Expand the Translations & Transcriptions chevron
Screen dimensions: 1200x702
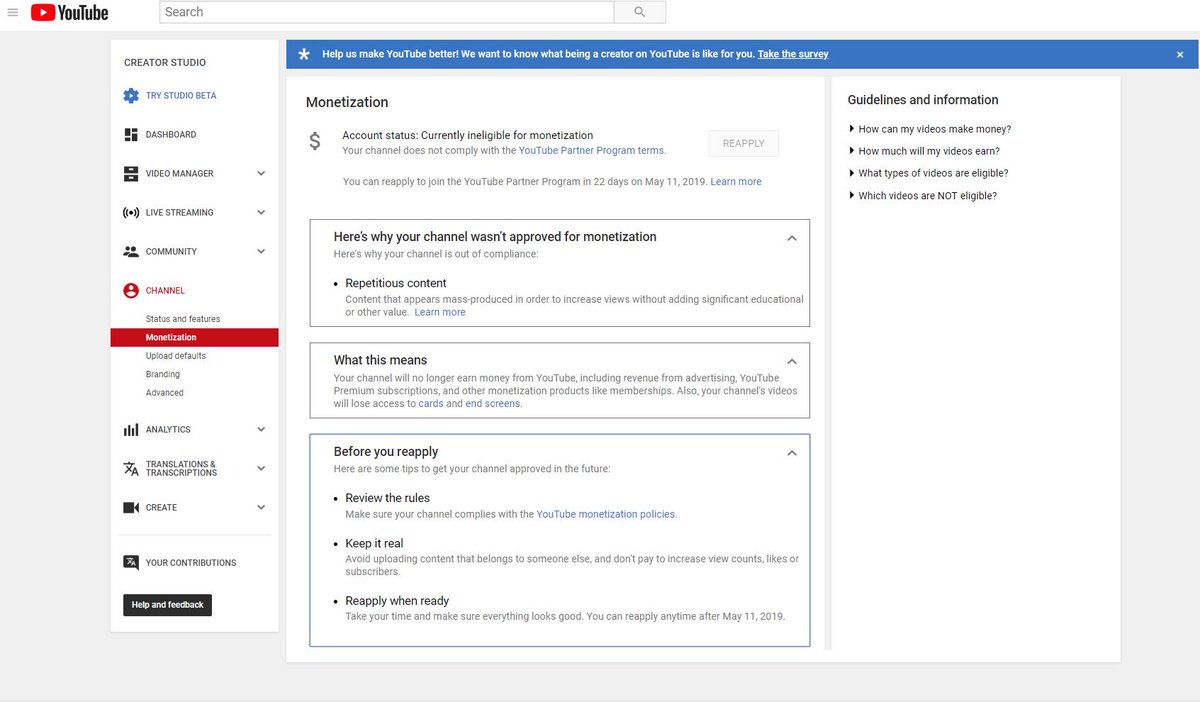[x=261, y=469]
